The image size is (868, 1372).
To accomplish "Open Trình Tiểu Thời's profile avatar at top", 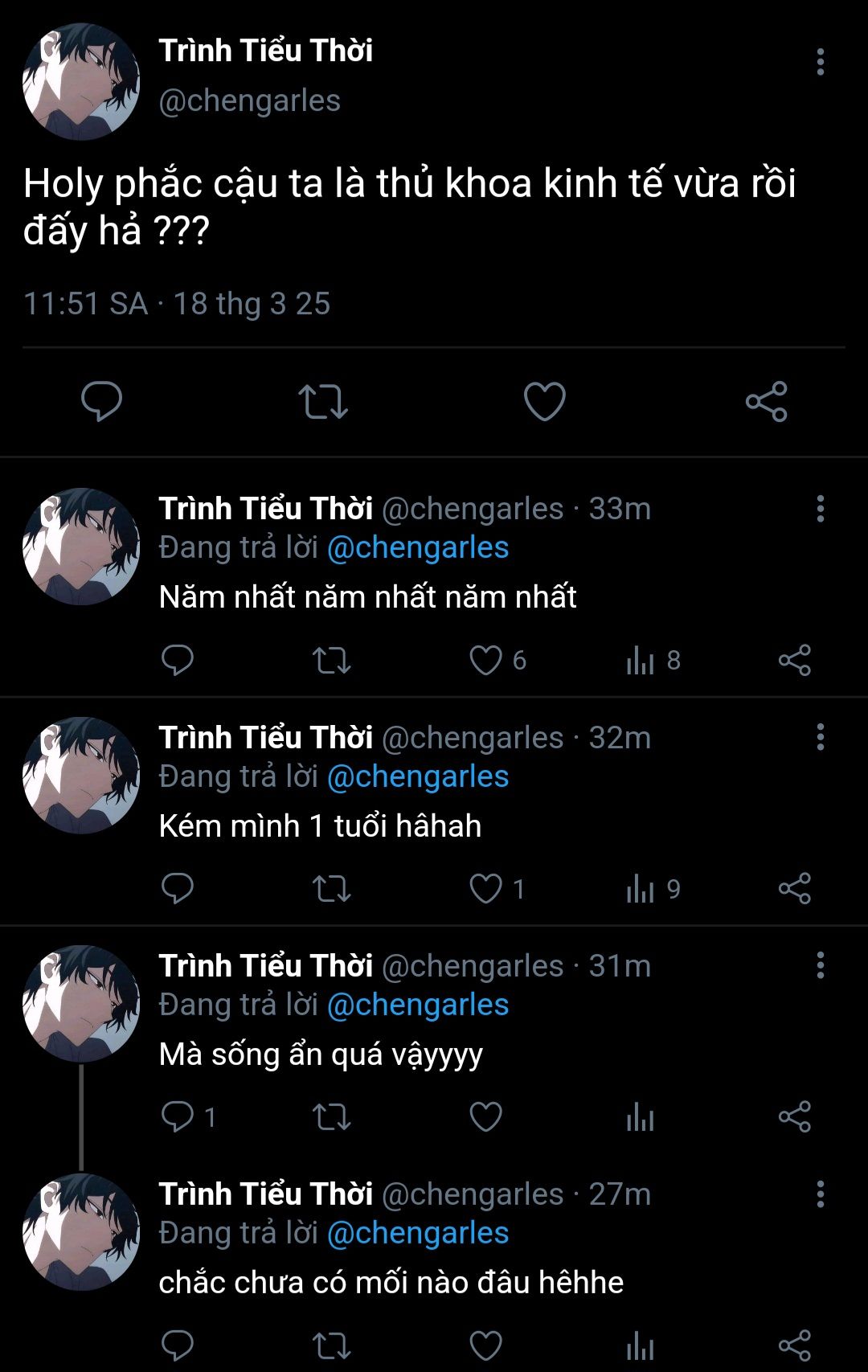I will (81, 82).
